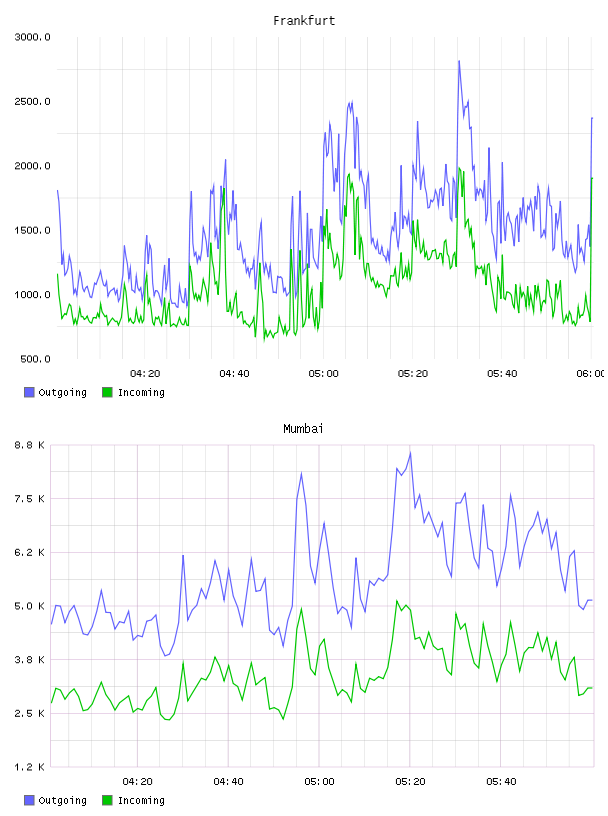Click the 04:40 time label on Mumbai chart
The image size is (608, 816).
click(x=229, y=782)
